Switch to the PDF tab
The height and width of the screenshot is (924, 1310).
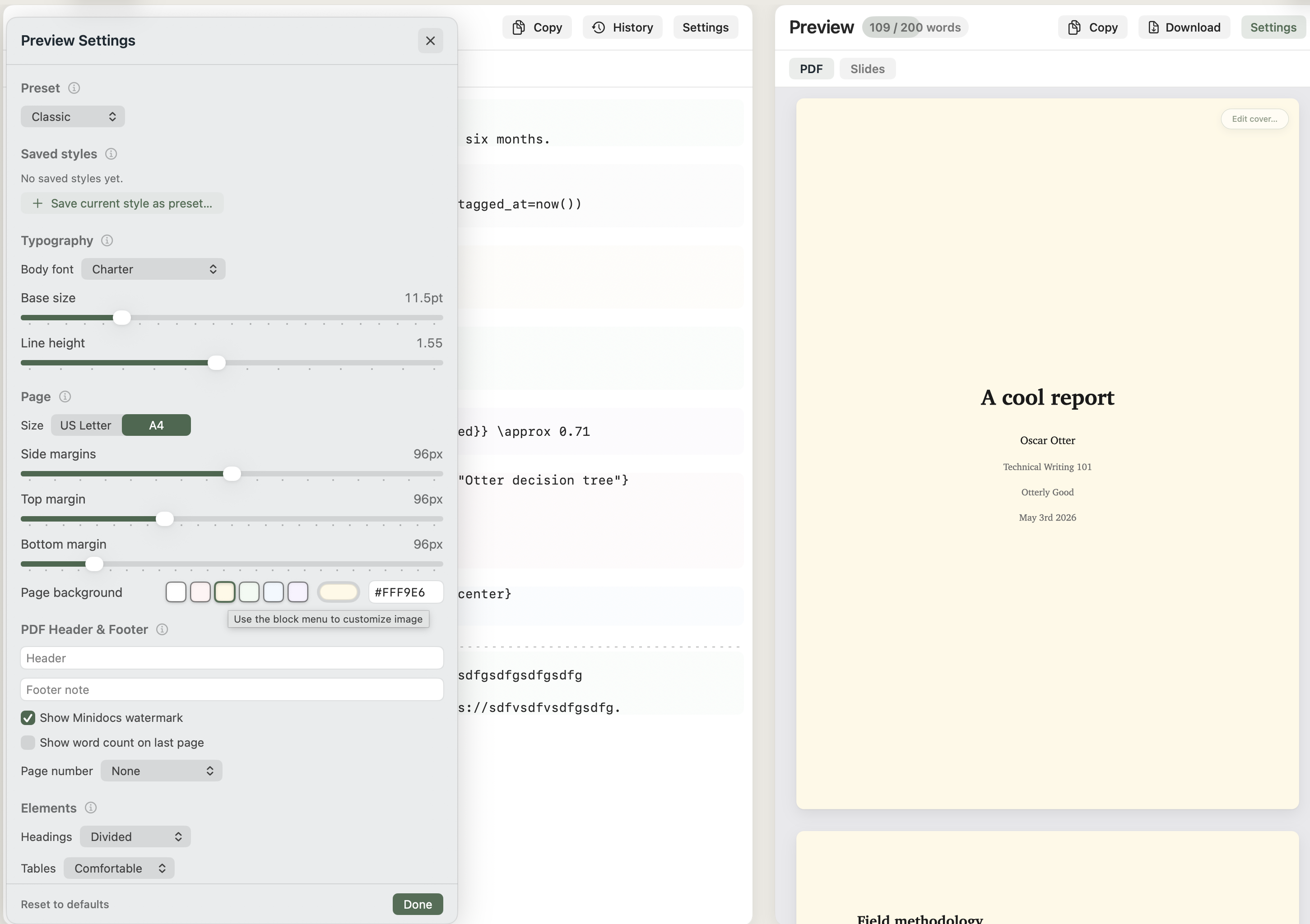tap(811, 69)
